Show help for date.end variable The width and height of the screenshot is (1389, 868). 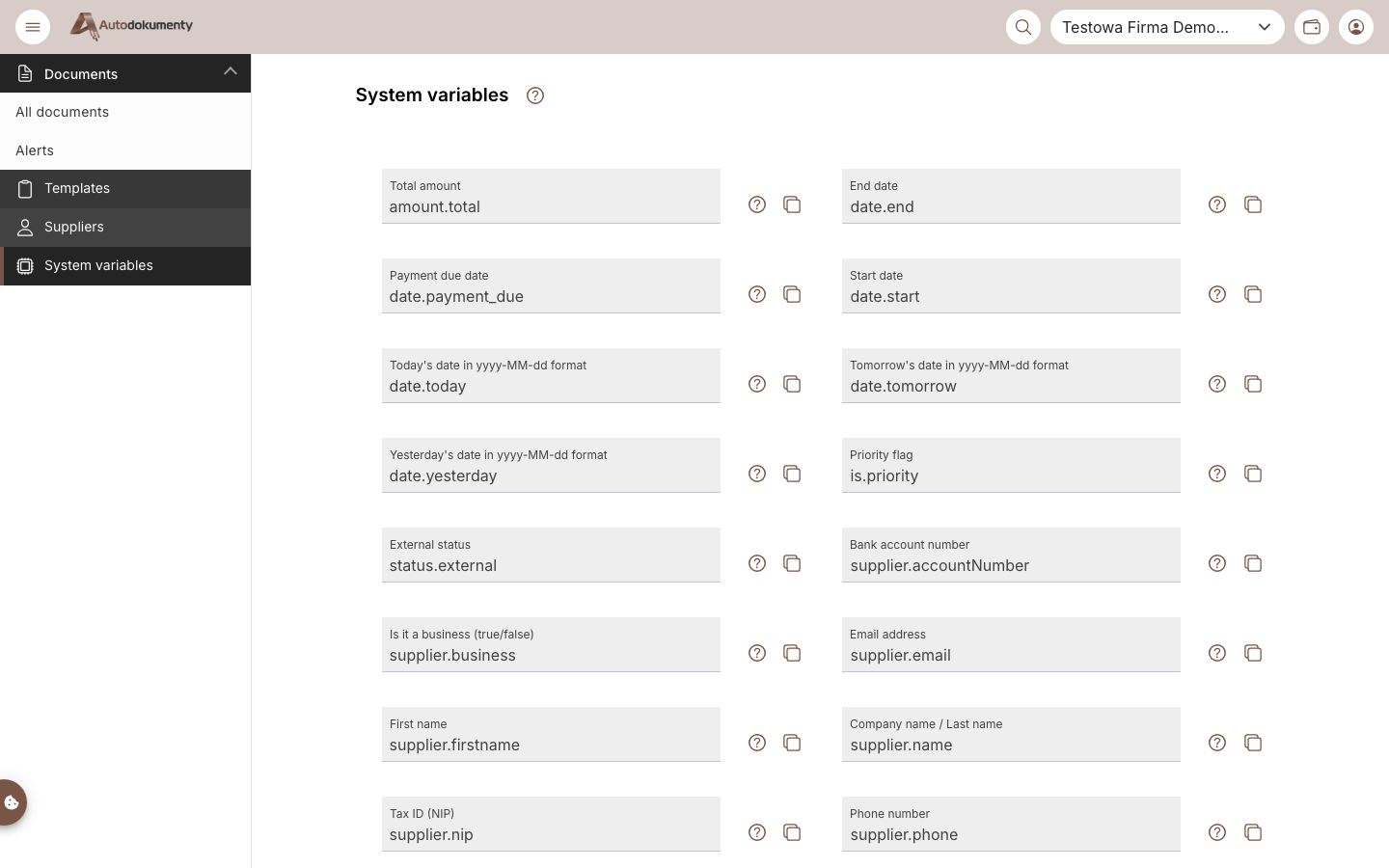point(1217,204)
